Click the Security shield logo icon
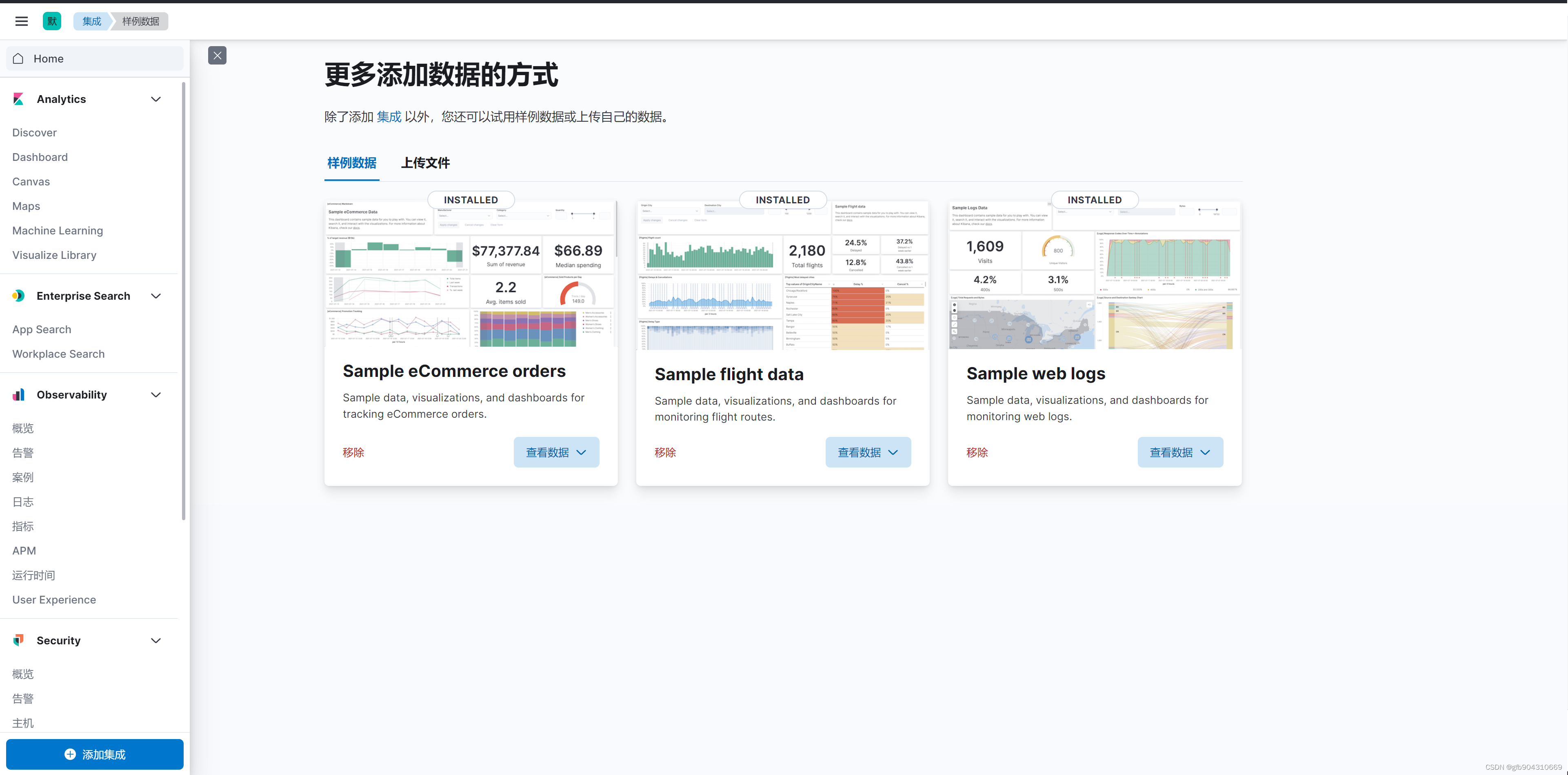Screen dimensions: 1568x775 (18, 640)
